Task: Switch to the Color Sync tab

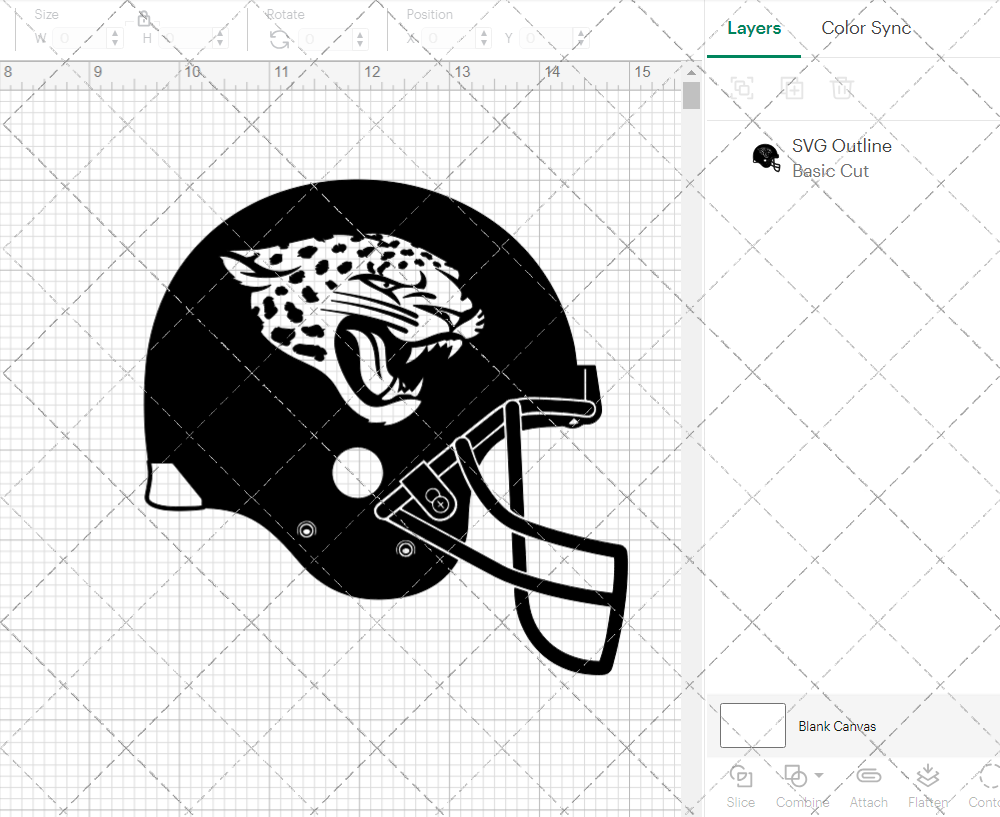Action: click(866, 28)
